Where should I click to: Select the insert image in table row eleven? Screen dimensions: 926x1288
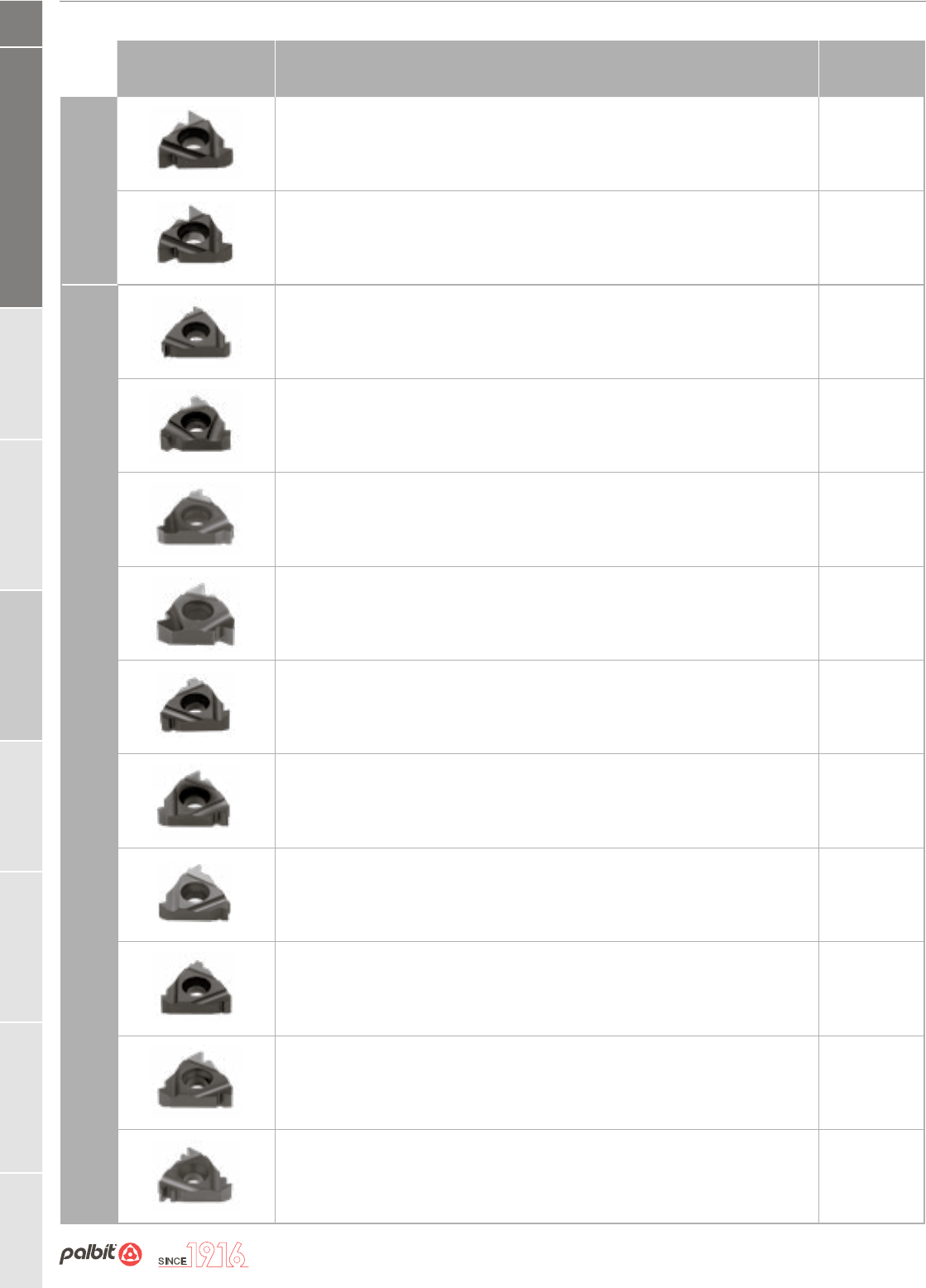pos(195,1082)
